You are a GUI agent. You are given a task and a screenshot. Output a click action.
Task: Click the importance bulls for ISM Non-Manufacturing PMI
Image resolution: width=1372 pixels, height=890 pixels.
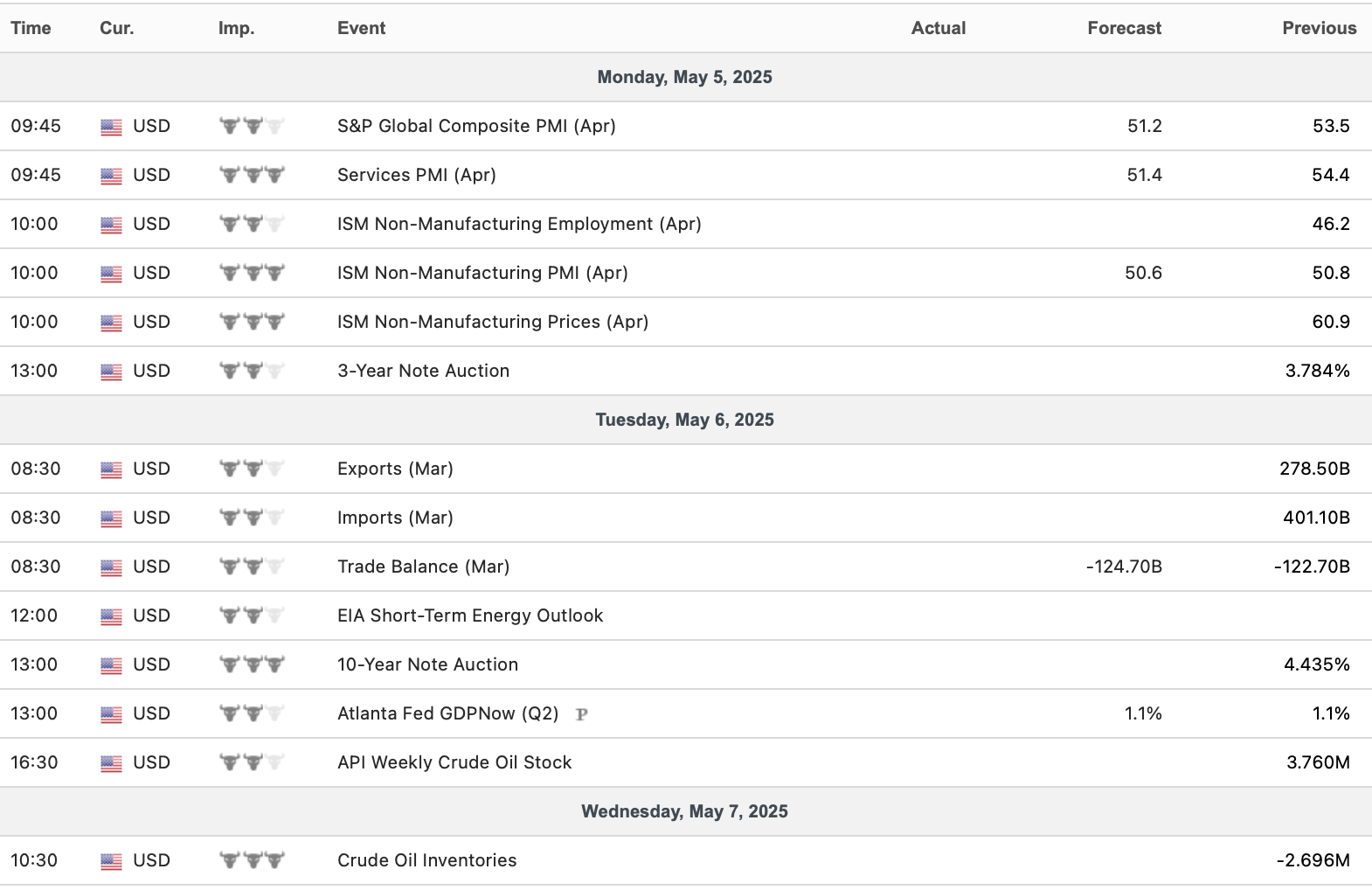click(252, 273)
